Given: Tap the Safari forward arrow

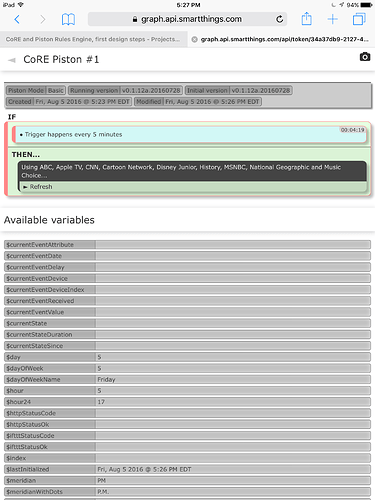Looking at the screenshot, I should point(42,19).
